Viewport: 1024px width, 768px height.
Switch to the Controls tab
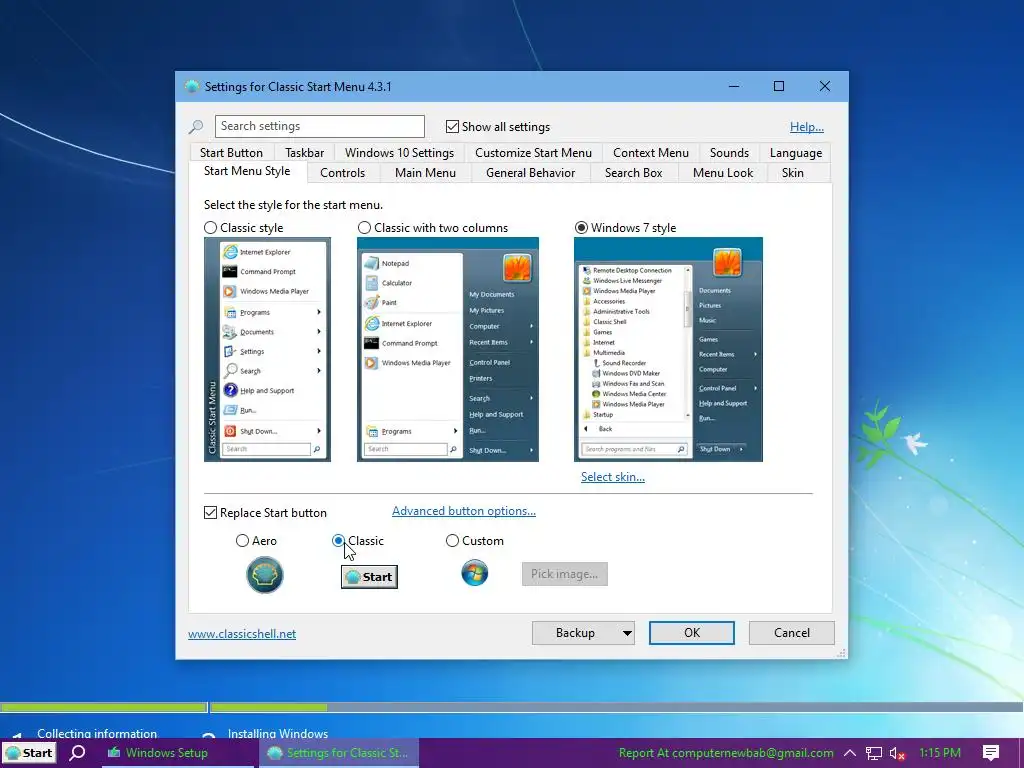(342, 173)
